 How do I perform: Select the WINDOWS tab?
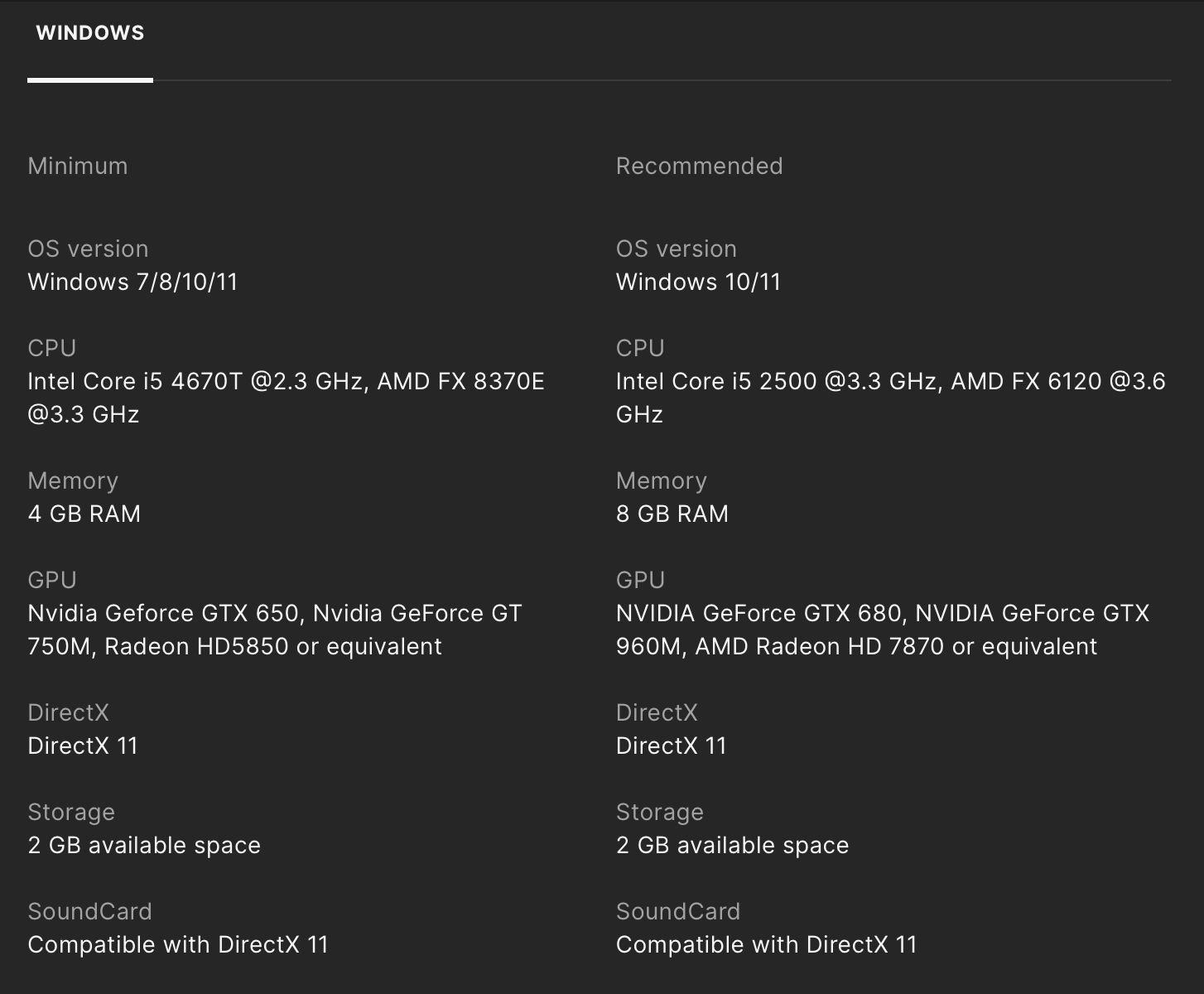click(x=90, y=33)
